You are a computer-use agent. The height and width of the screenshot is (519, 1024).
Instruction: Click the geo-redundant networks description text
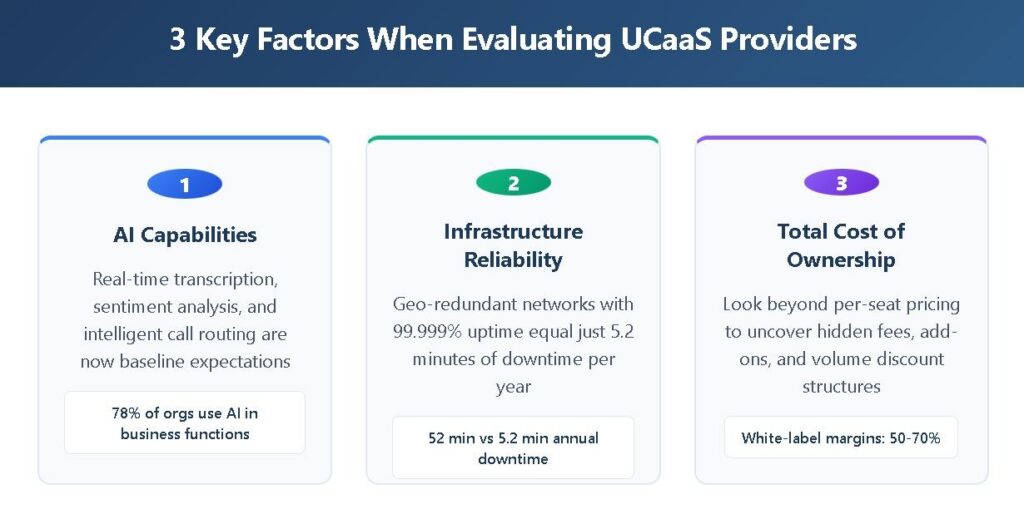513,344
